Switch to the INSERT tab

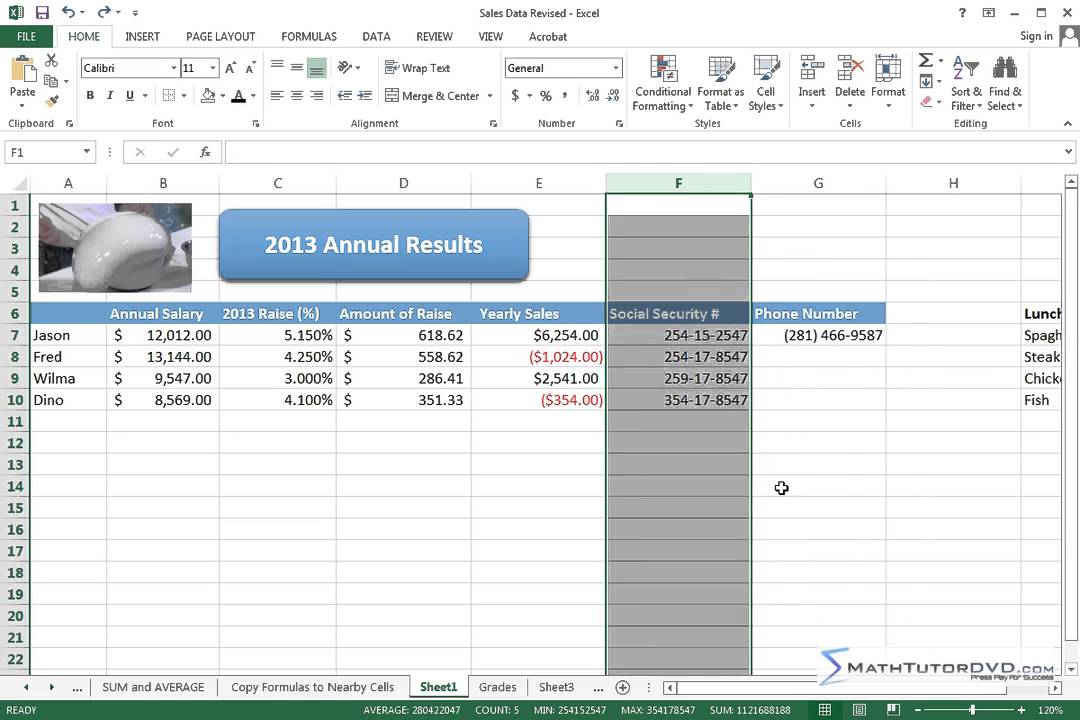click(143, 37)
